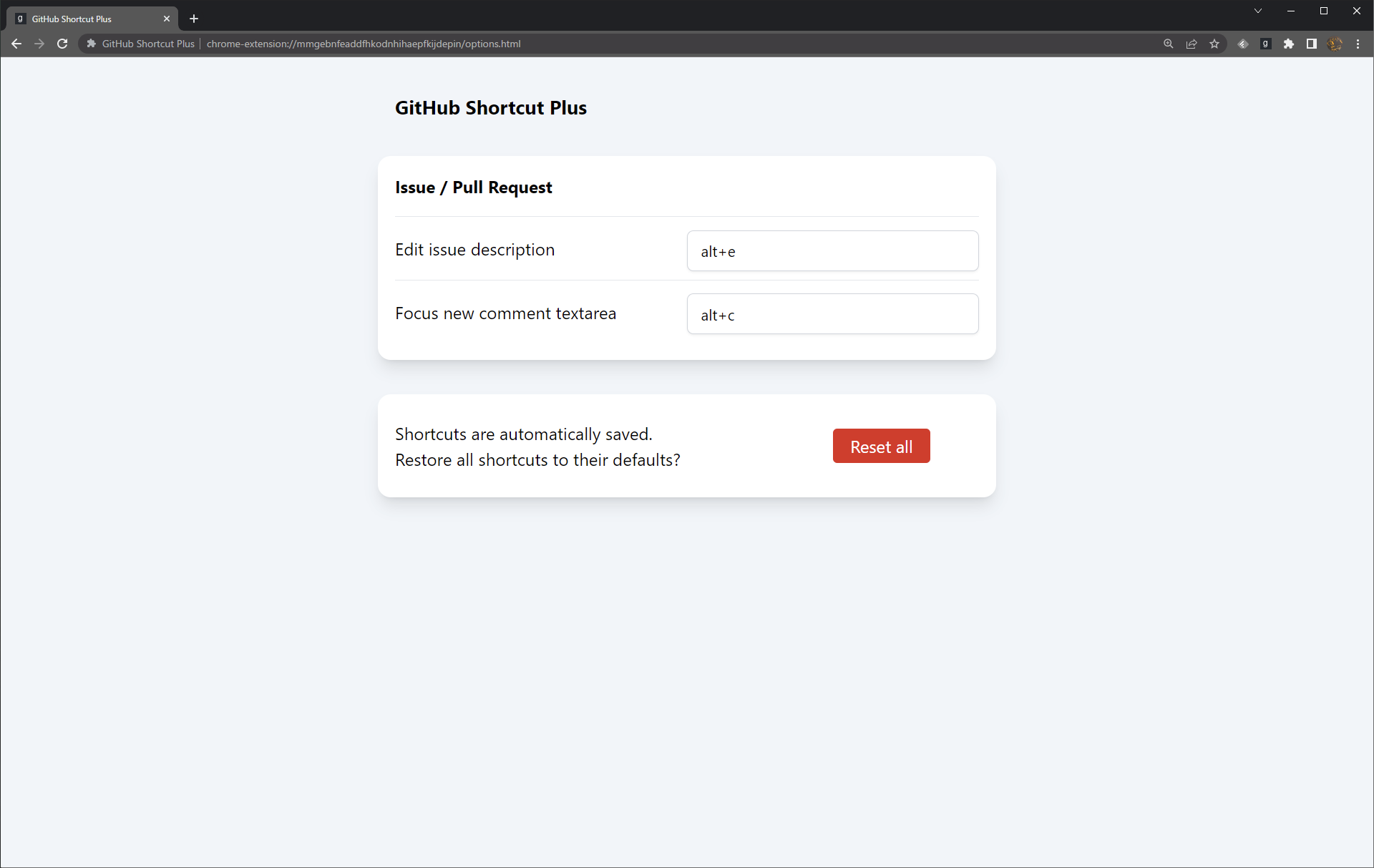1374x868 pixels.
Task: Expand the tab search chevron
Action: 1257,11
